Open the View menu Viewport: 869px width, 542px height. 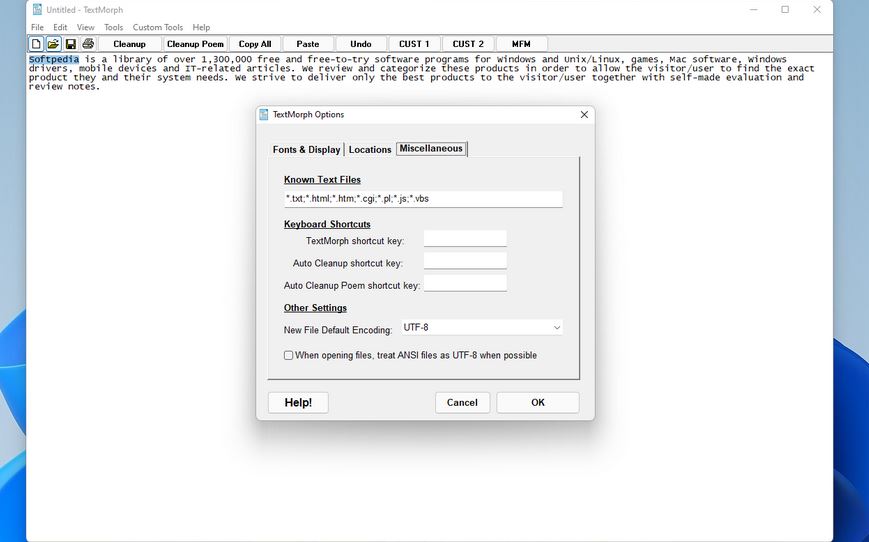(x=85, y=27)
